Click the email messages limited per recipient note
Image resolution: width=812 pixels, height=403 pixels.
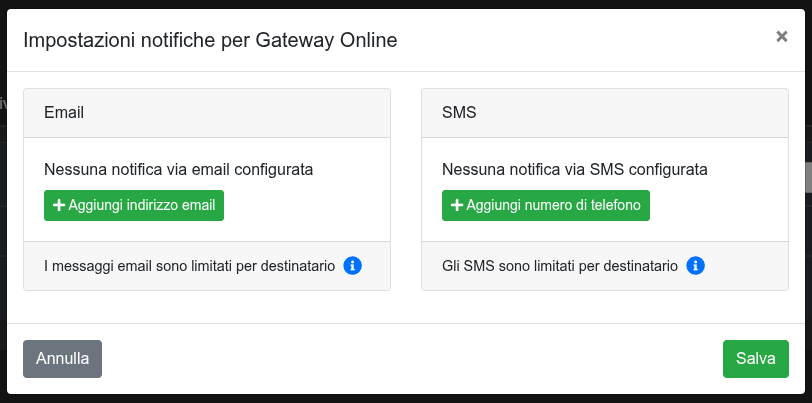pyautogui.click(x=189, y=266)
